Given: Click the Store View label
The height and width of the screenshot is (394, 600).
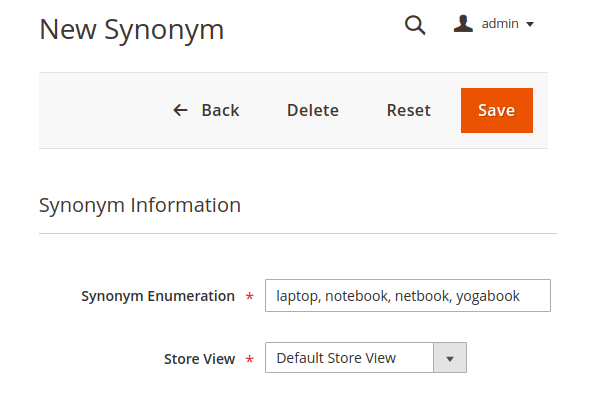Looking at the screenshot, I should 199,359.
